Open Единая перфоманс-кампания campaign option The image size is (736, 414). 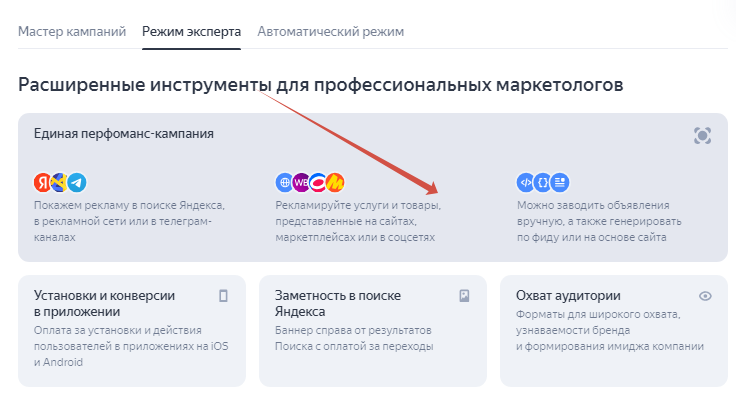[124, 133]
